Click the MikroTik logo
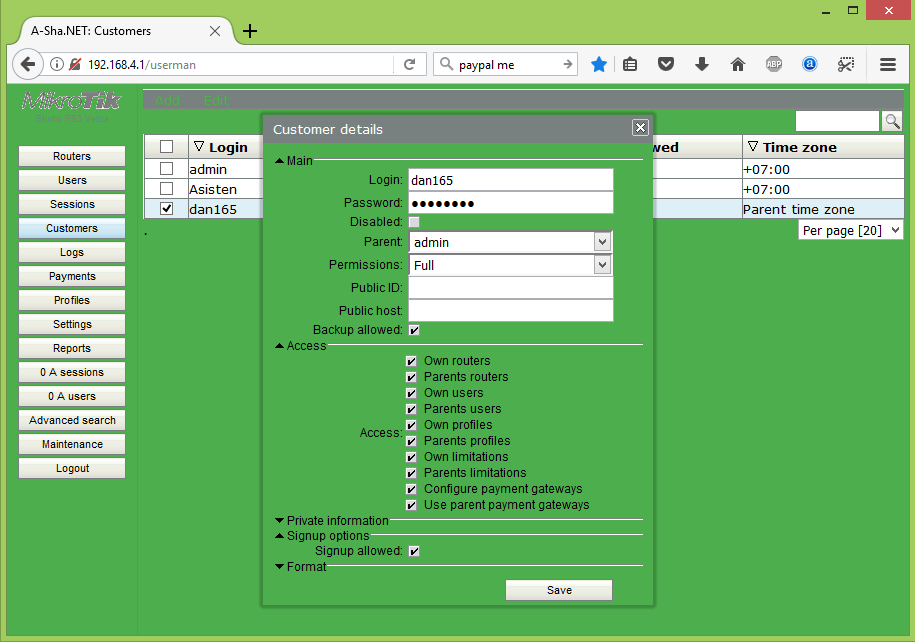The width and height of the screenshot is (915, 642). tap(71, 101)
